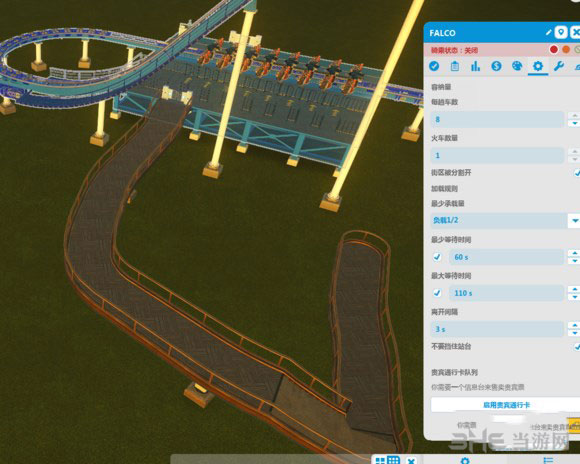580x464 pixels.
Task: Open the wrench maintenance tab
Action: (x=559, y=66)
